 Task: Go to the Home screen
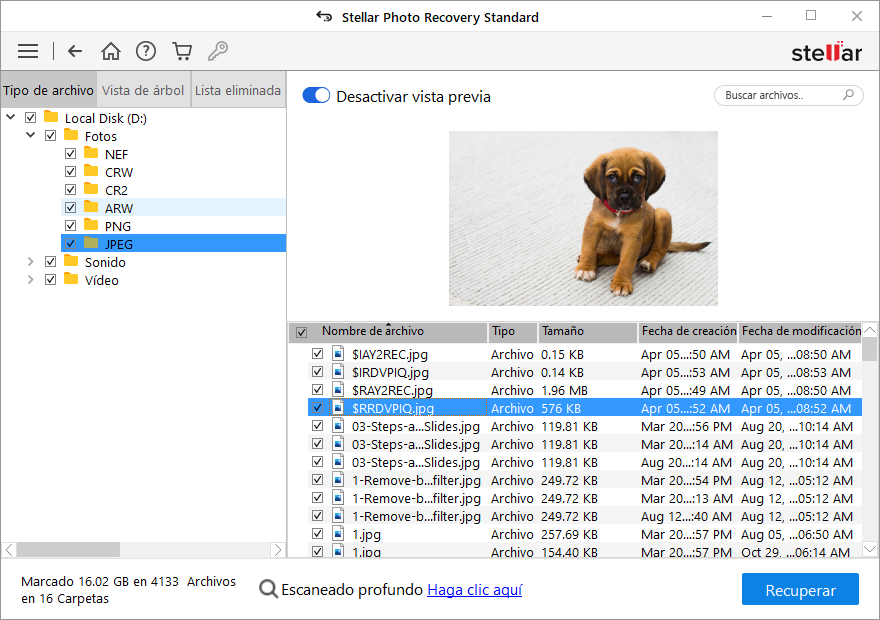coord(111,51)
